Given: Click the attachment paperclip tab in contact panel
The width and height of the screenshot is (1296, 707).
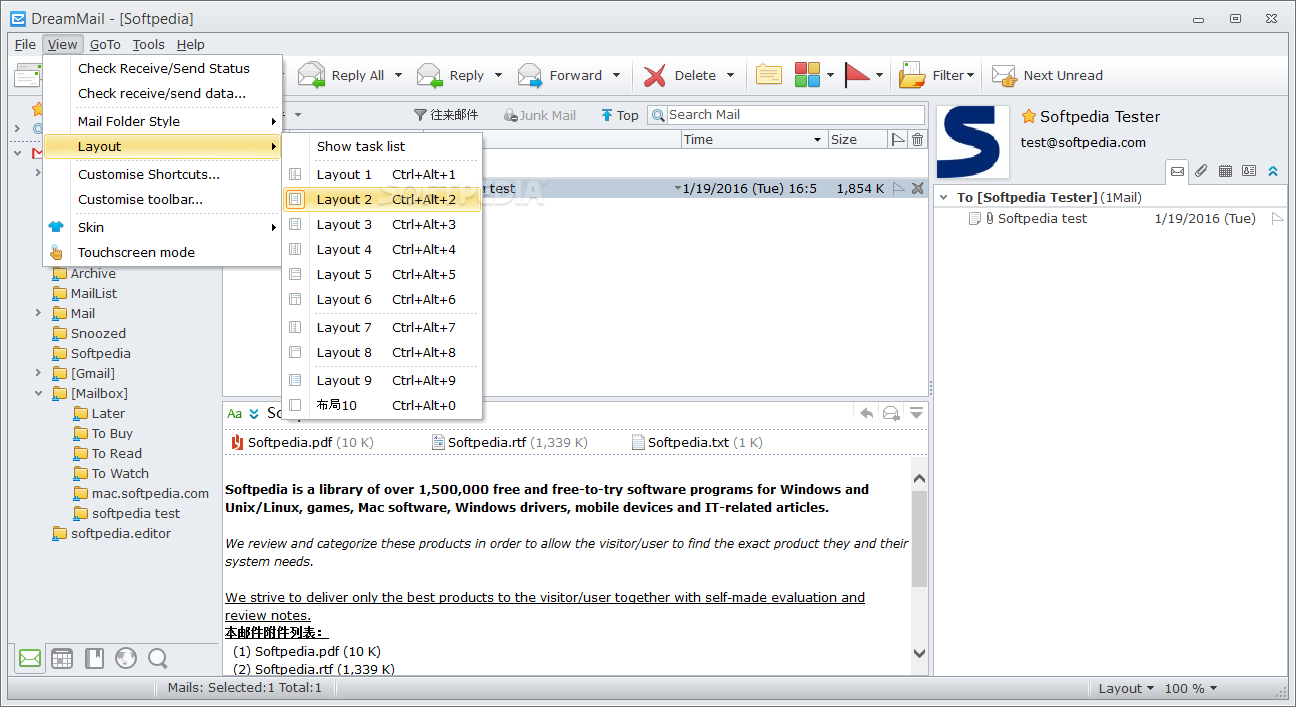Looking at the screenshot, I should (x=1201, y=171).
